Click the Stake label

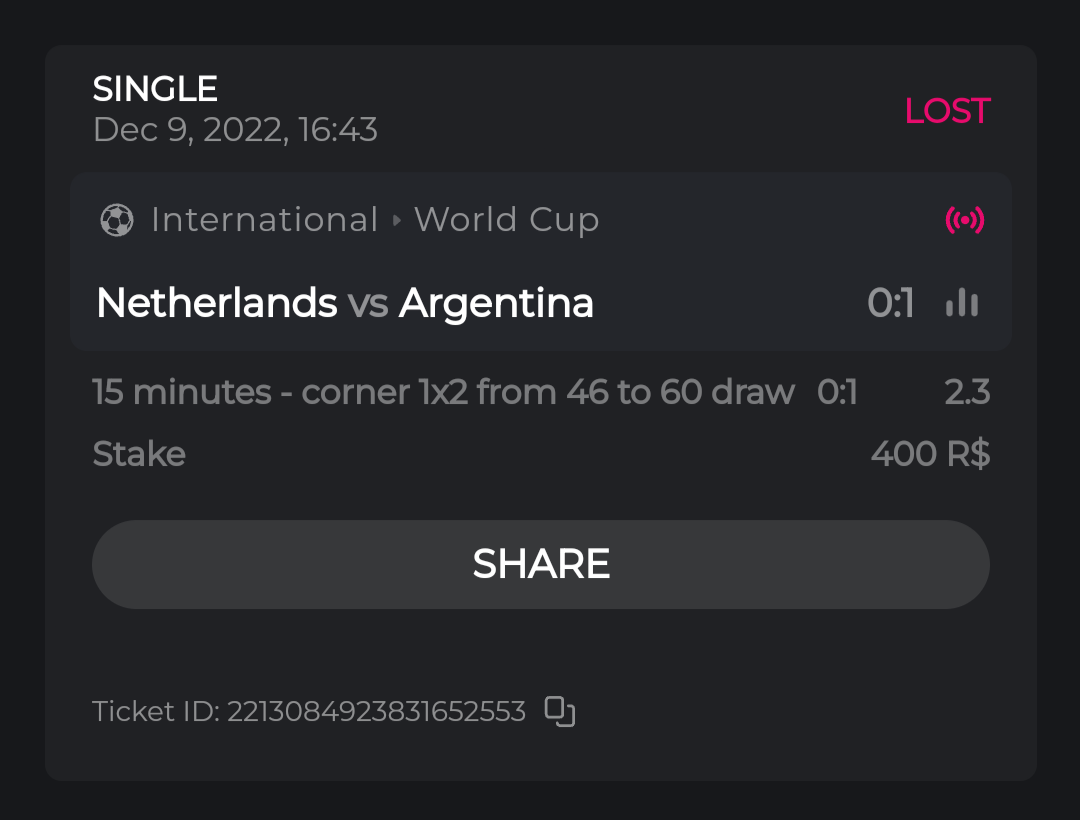click(139, 454)
